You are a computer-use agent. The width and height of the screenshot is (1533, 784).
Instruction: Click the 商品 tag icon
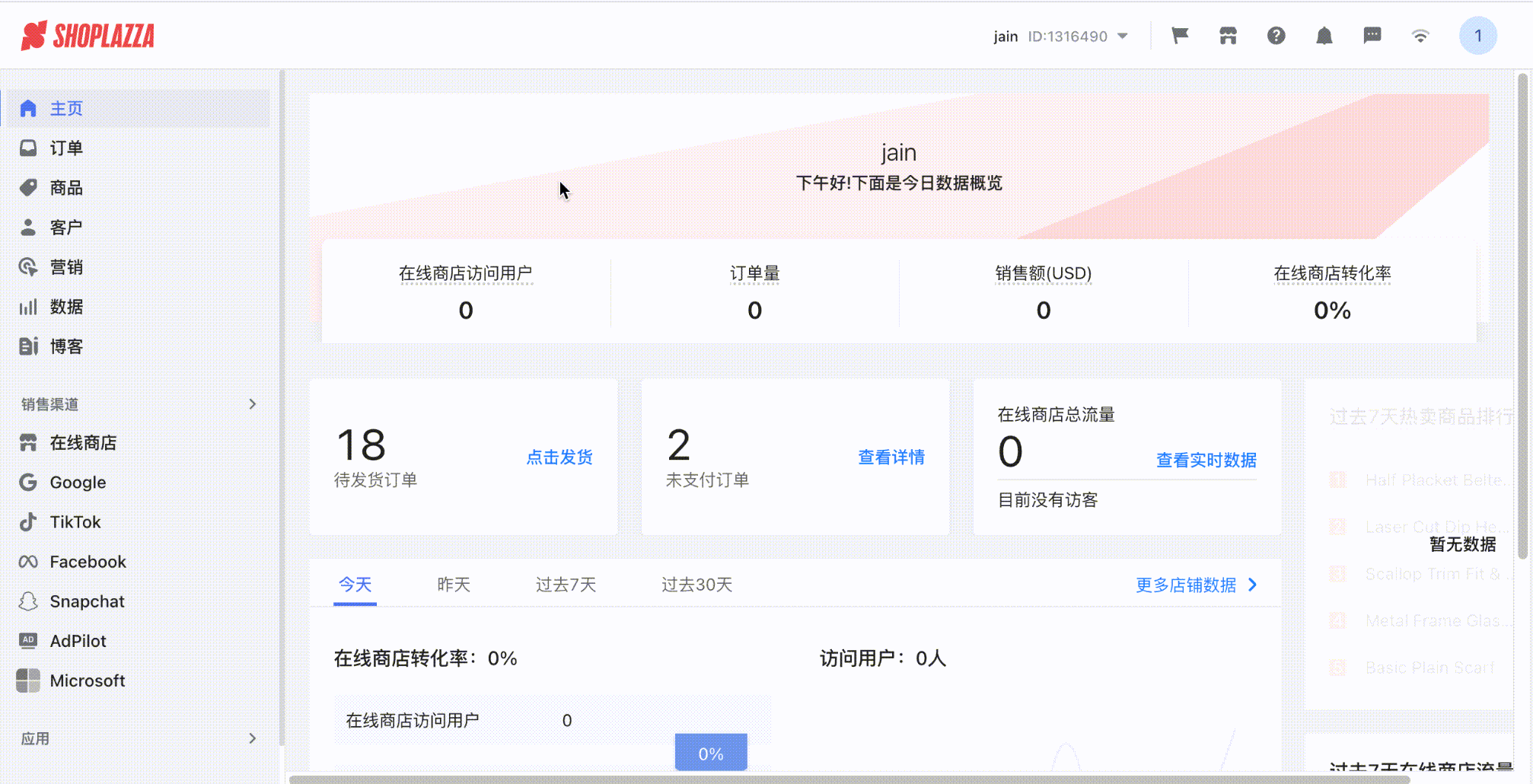point(28,187)
